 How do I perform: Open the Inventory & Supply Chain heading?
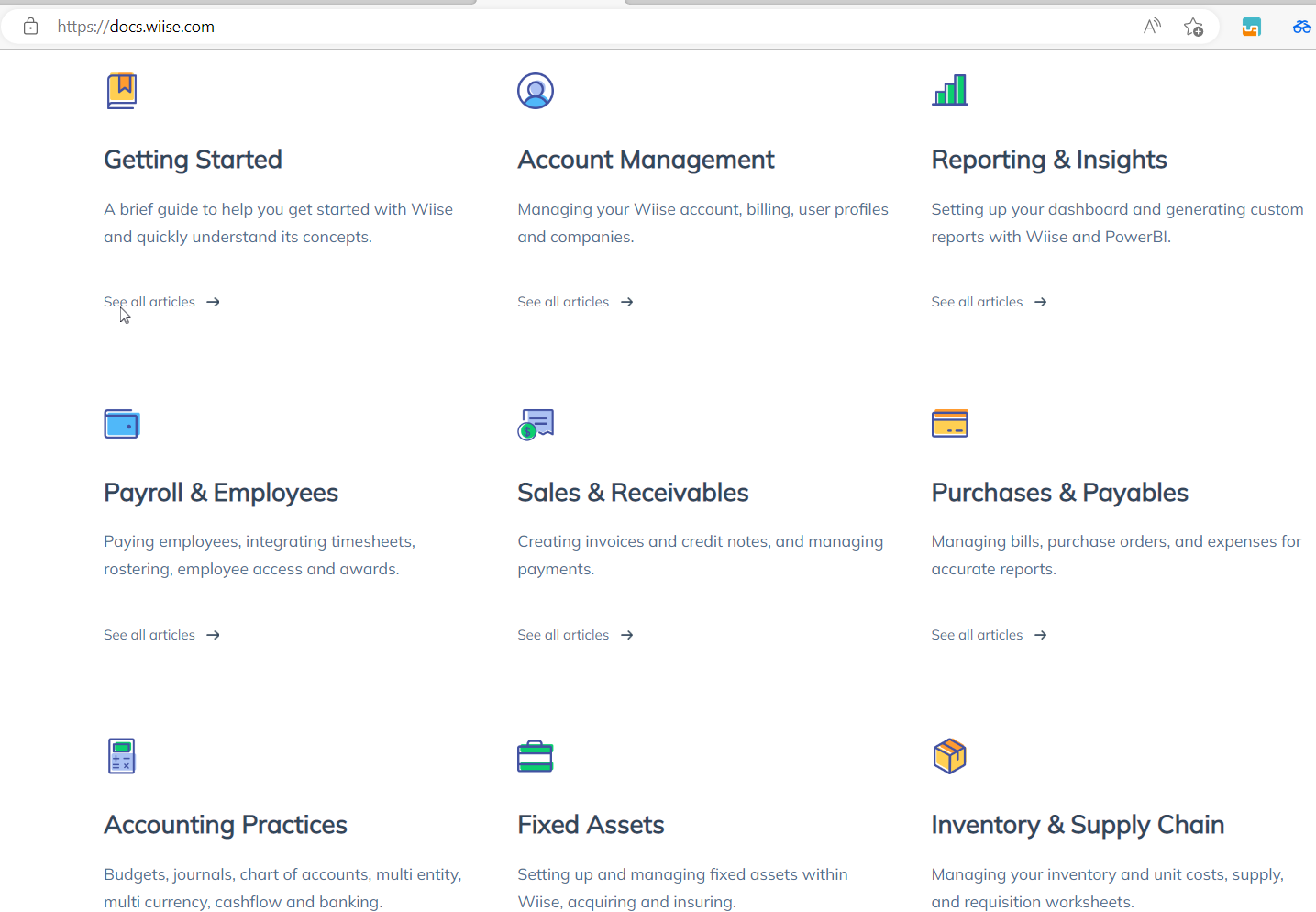(x=1078, y=825)
